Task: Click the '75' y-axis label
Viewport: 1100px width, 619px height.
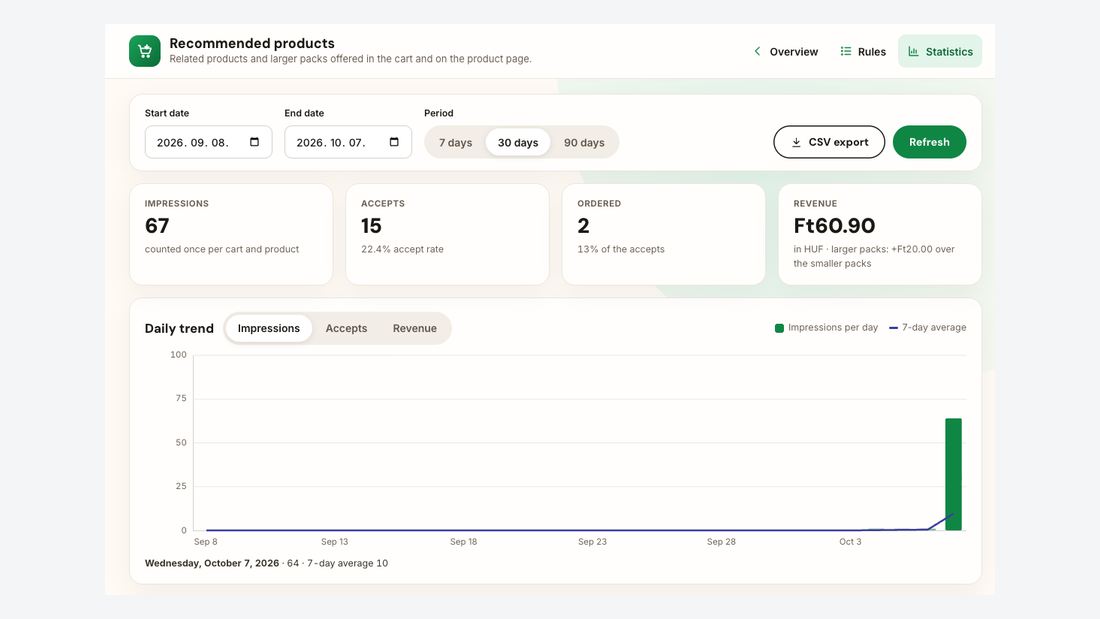Action: (x=181, y=399)
